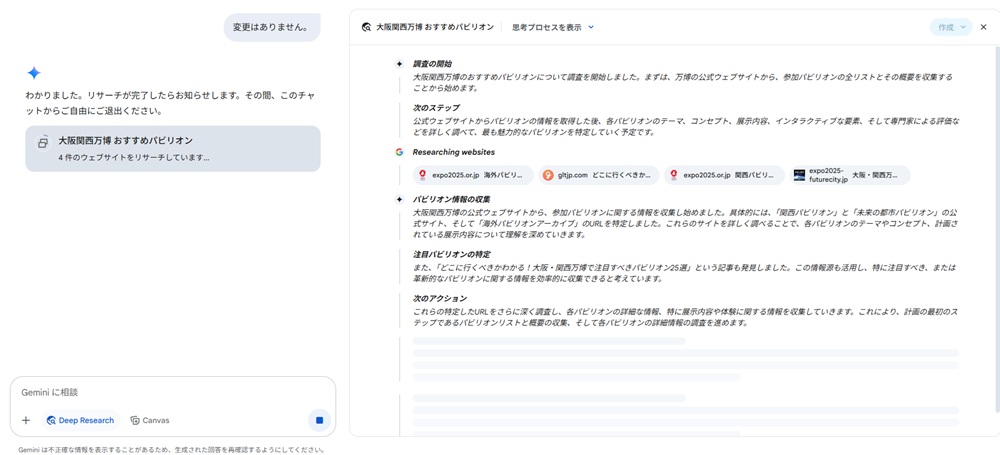Stop generation with the blue square button
Viewport: 1000px width, 455px height.
[x=320, y=421]
